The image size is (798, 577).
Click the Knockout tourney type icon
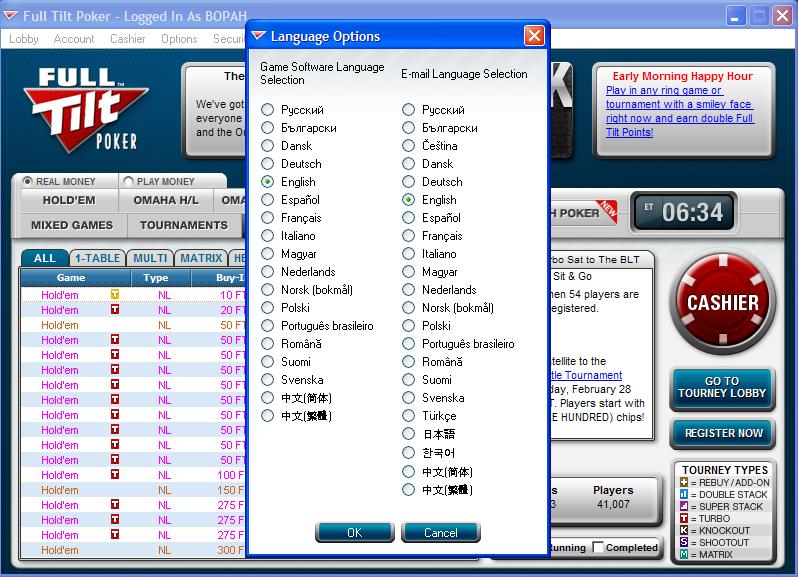tap(684, 530)
